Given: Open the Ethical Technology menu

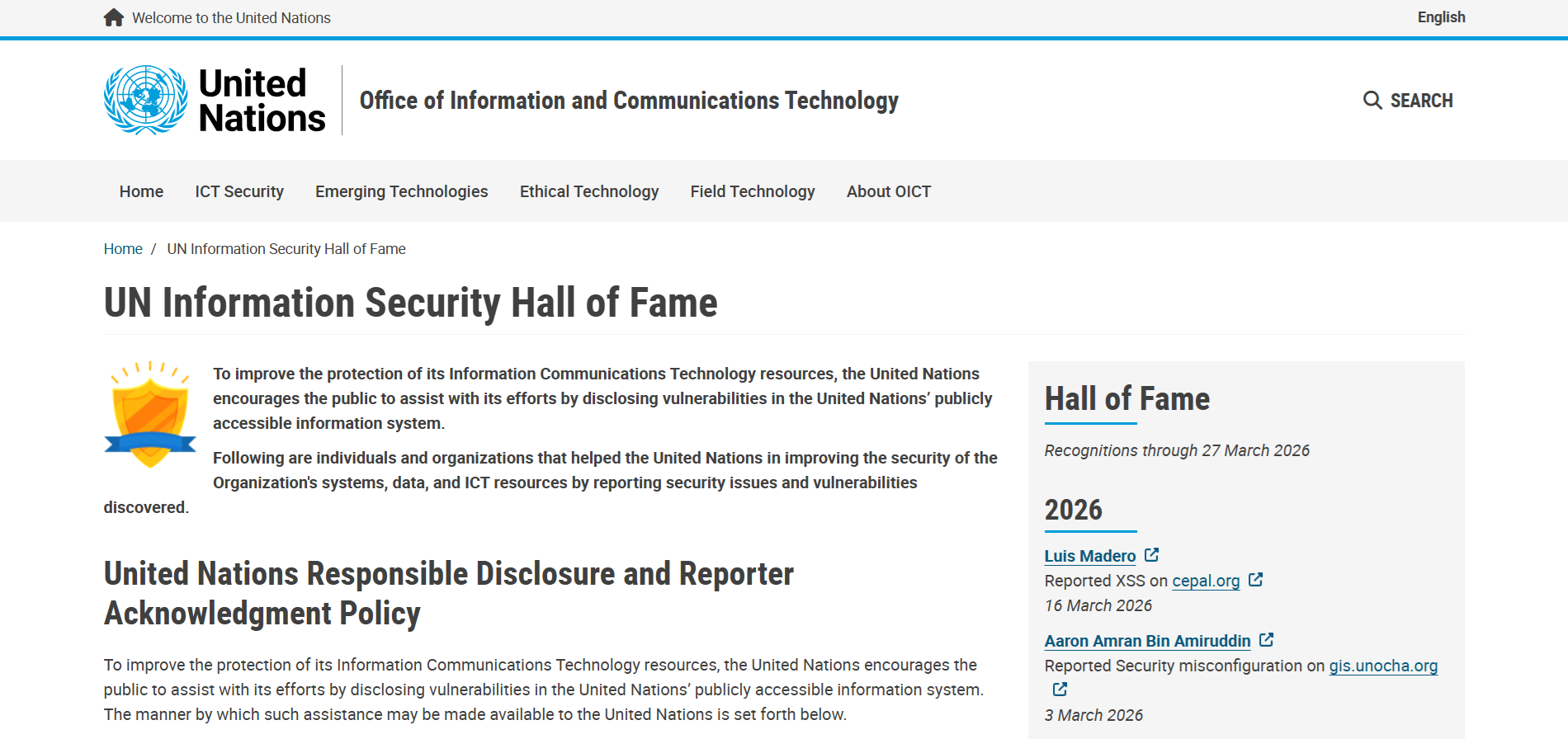Looking at the screenshot, I should (589, 191).
